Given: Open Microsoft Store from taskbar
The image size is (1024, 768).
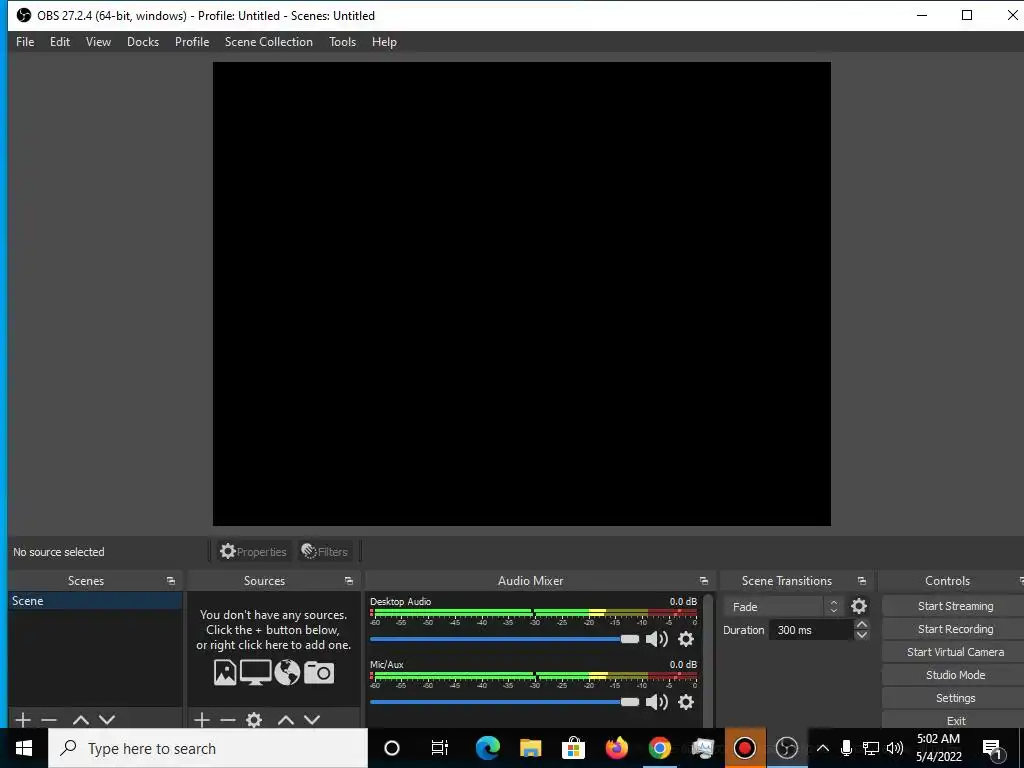Looking at the screenshot, I should (x=573, y=748).
